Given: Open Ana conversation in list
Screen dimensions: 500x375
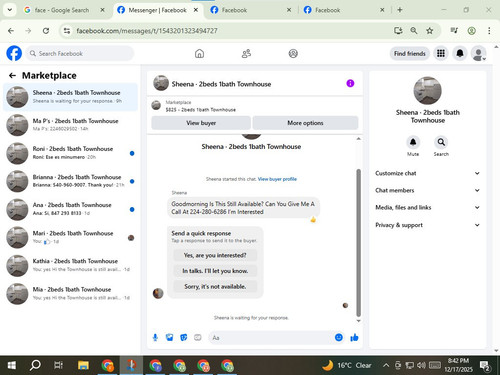Looking at the screenshot, I should (x=70, y=209).
